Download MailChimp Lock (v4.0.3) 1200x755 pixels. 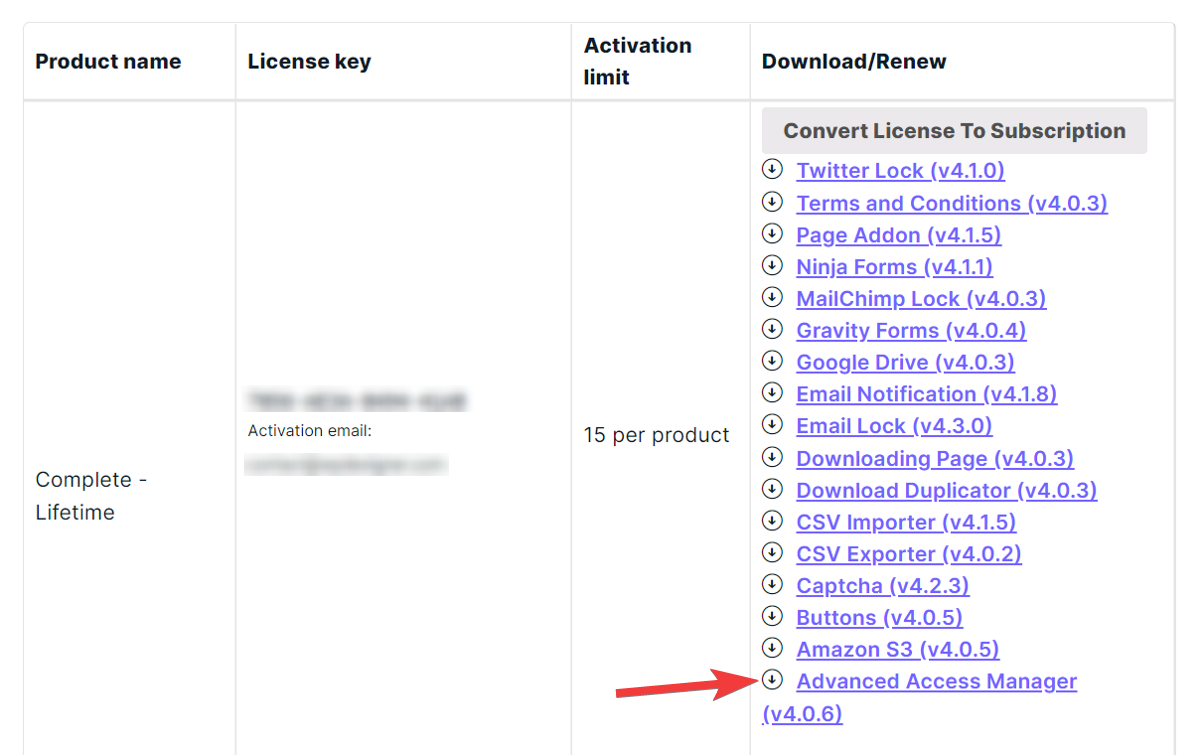point(921,299)
